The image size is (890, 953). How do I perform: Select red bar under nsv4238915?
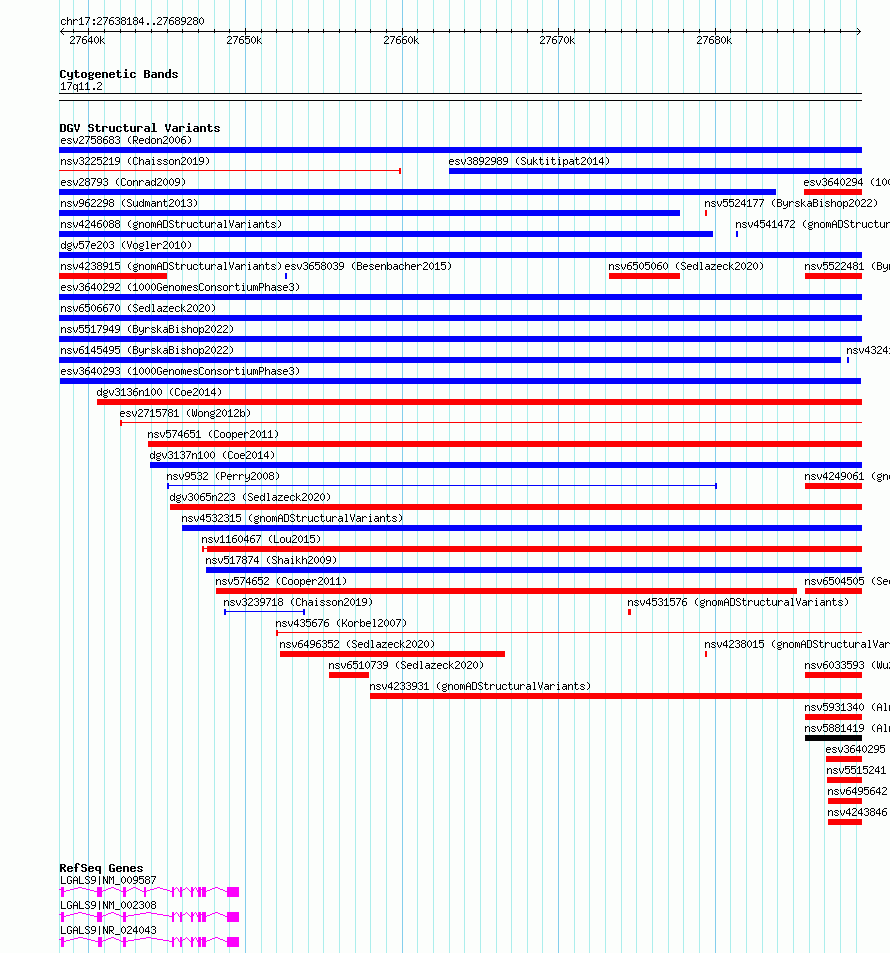click(113, 276)
